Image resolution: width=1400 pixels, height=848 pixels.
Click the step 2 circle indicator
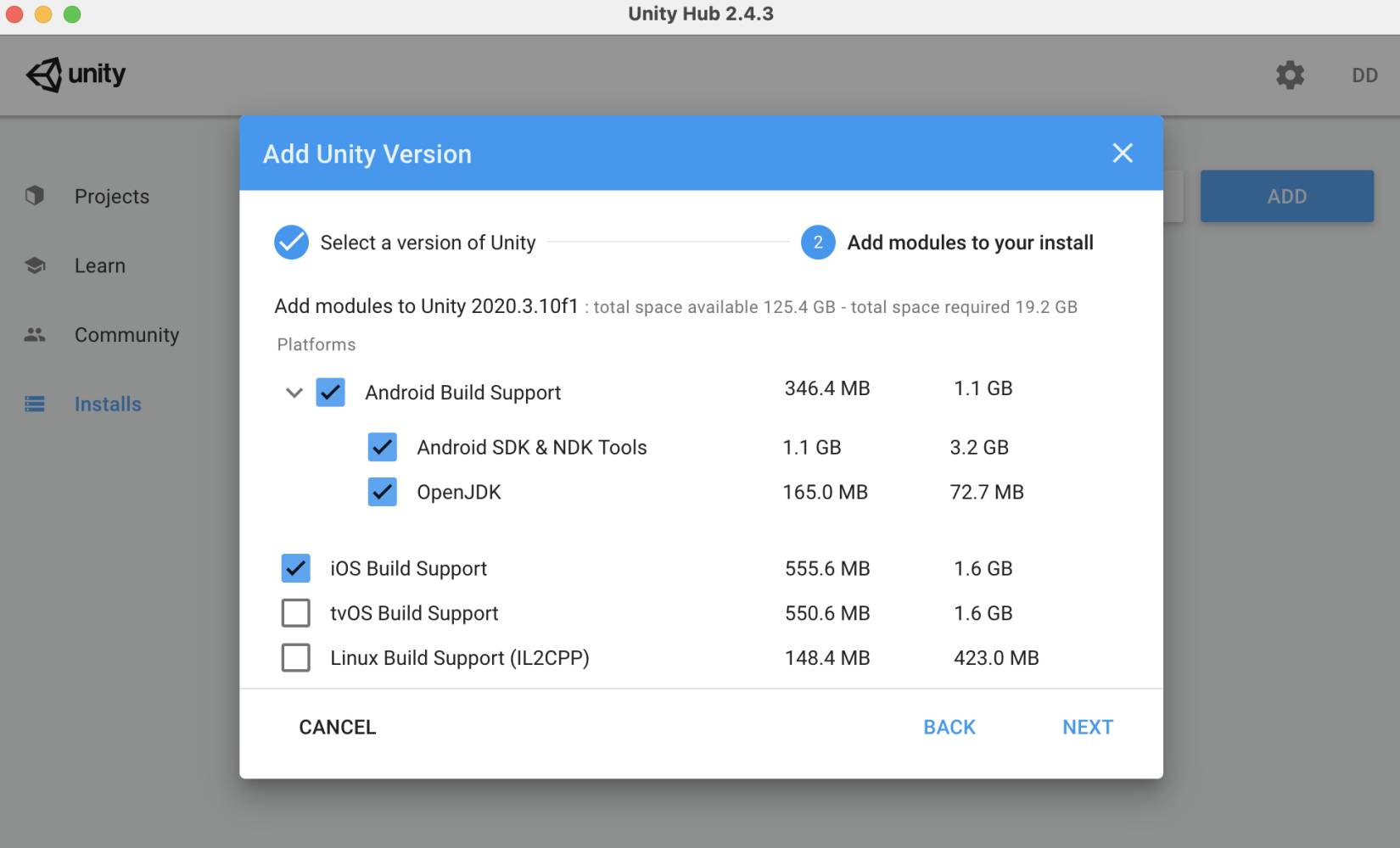(818, 243)
